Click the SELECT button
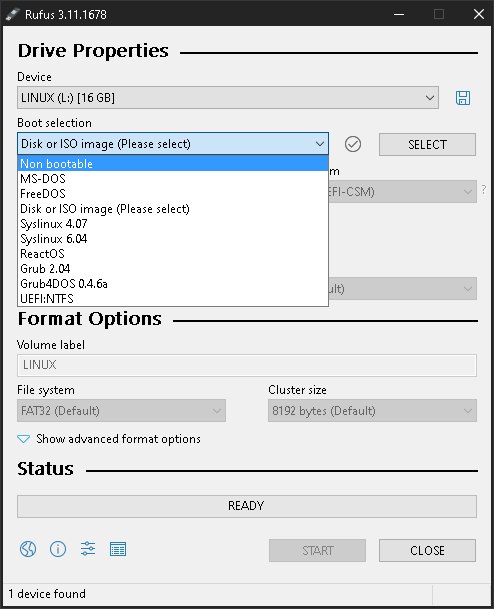The height and width of the screenshot is (609, 494). [427, 144]
